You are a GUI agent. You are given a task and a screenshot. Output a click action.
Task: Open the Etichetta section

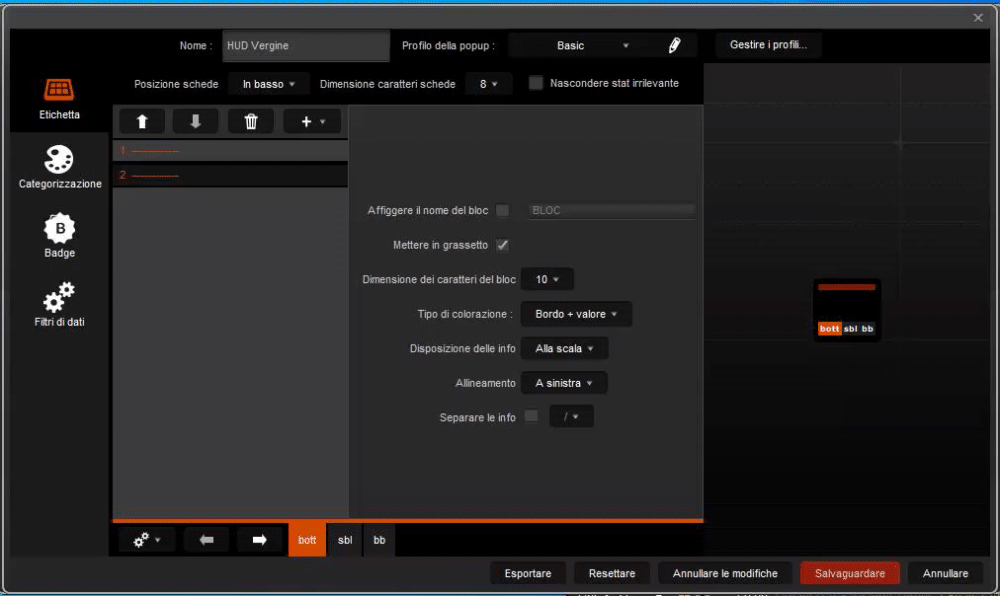[59, 99]
